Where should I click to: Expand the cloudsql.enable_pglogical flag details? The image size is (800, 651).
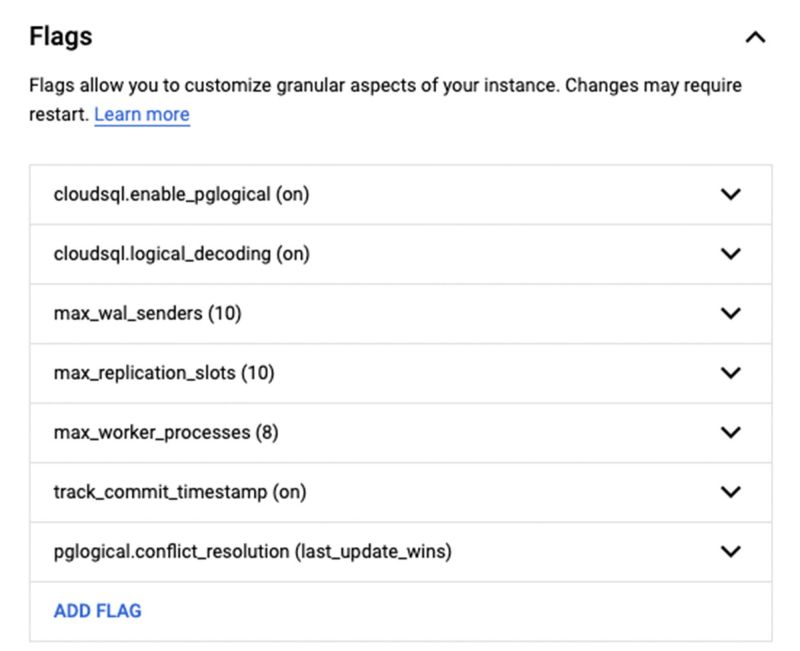tap(729, 195)
